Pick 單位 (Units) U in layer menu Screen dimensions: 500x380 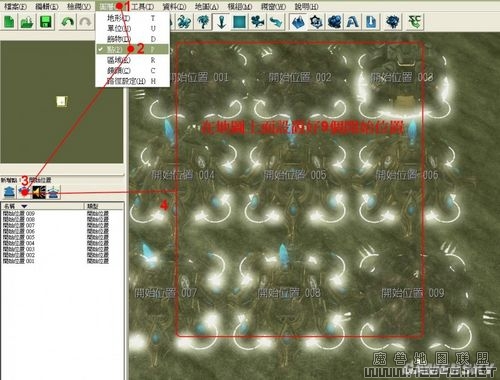tap(132, 28)
